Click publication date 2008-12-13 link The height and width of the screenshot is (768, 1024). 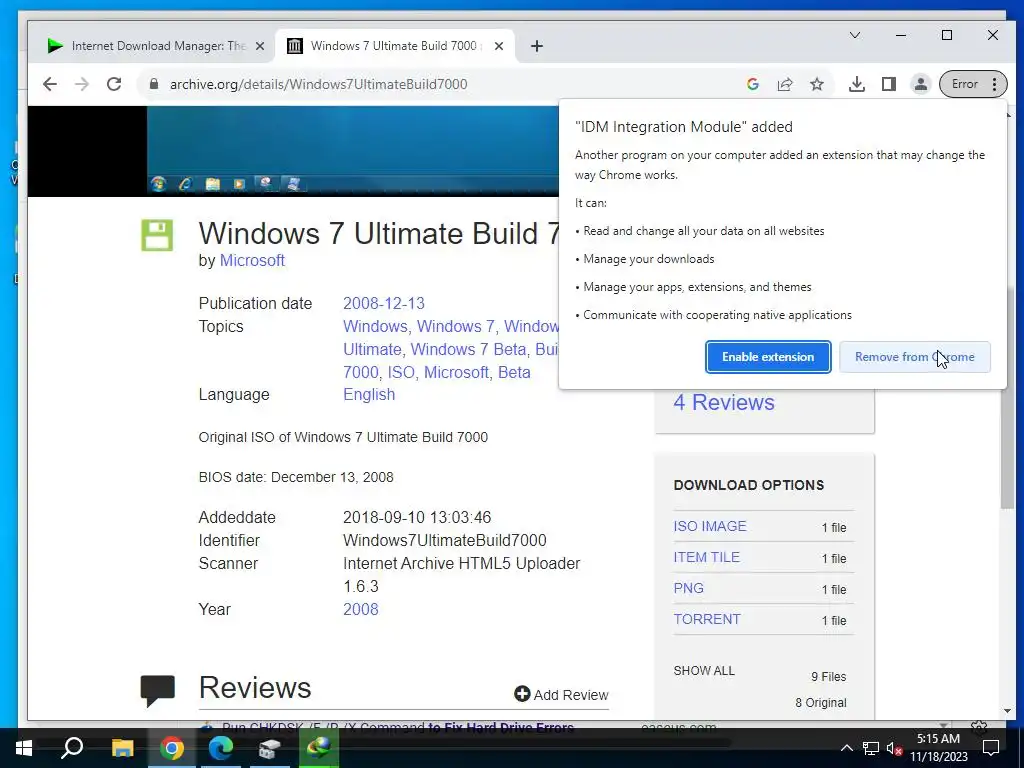coord(384,304)
